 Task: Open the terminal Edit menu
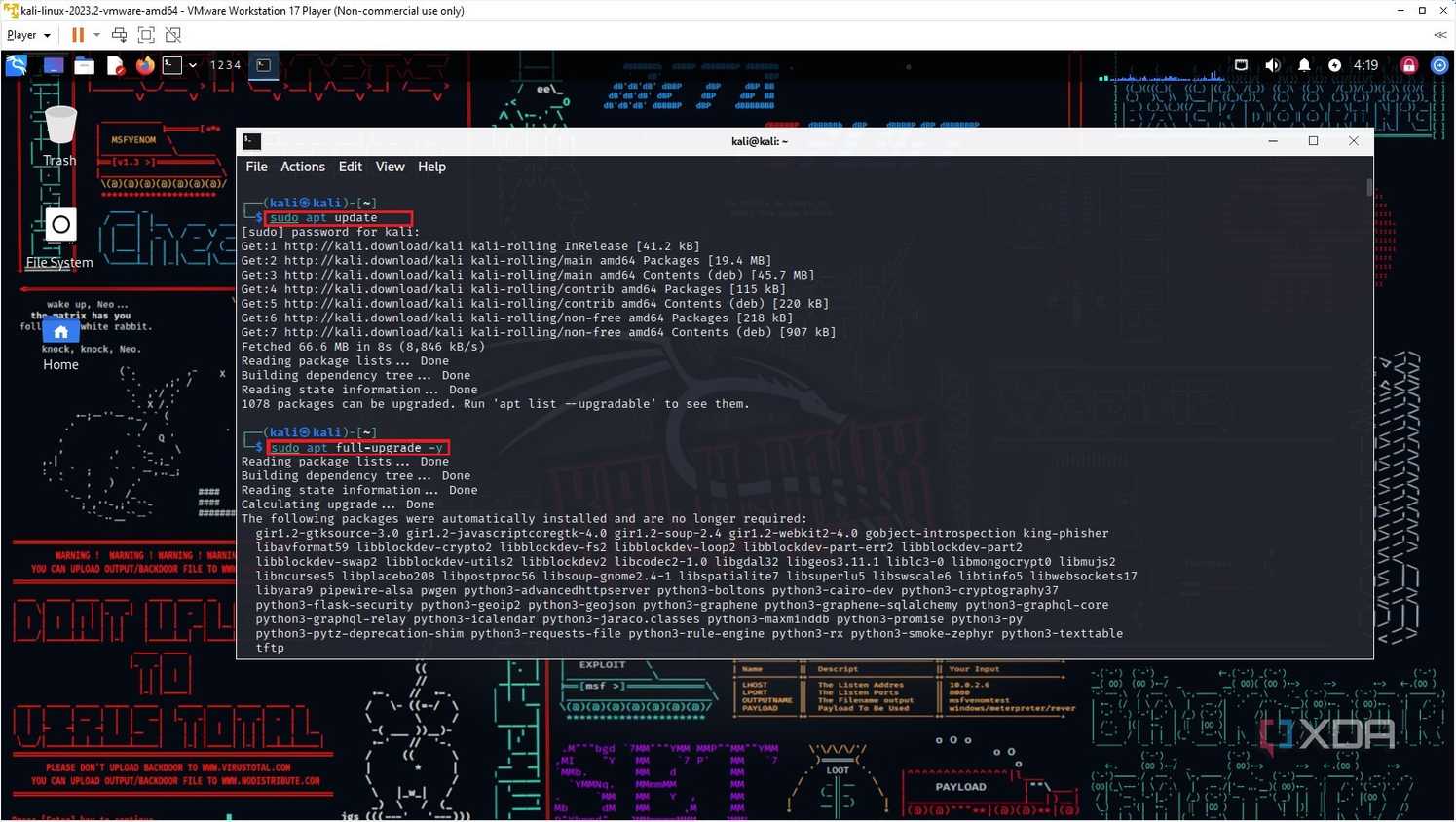(x=350, y=167)
